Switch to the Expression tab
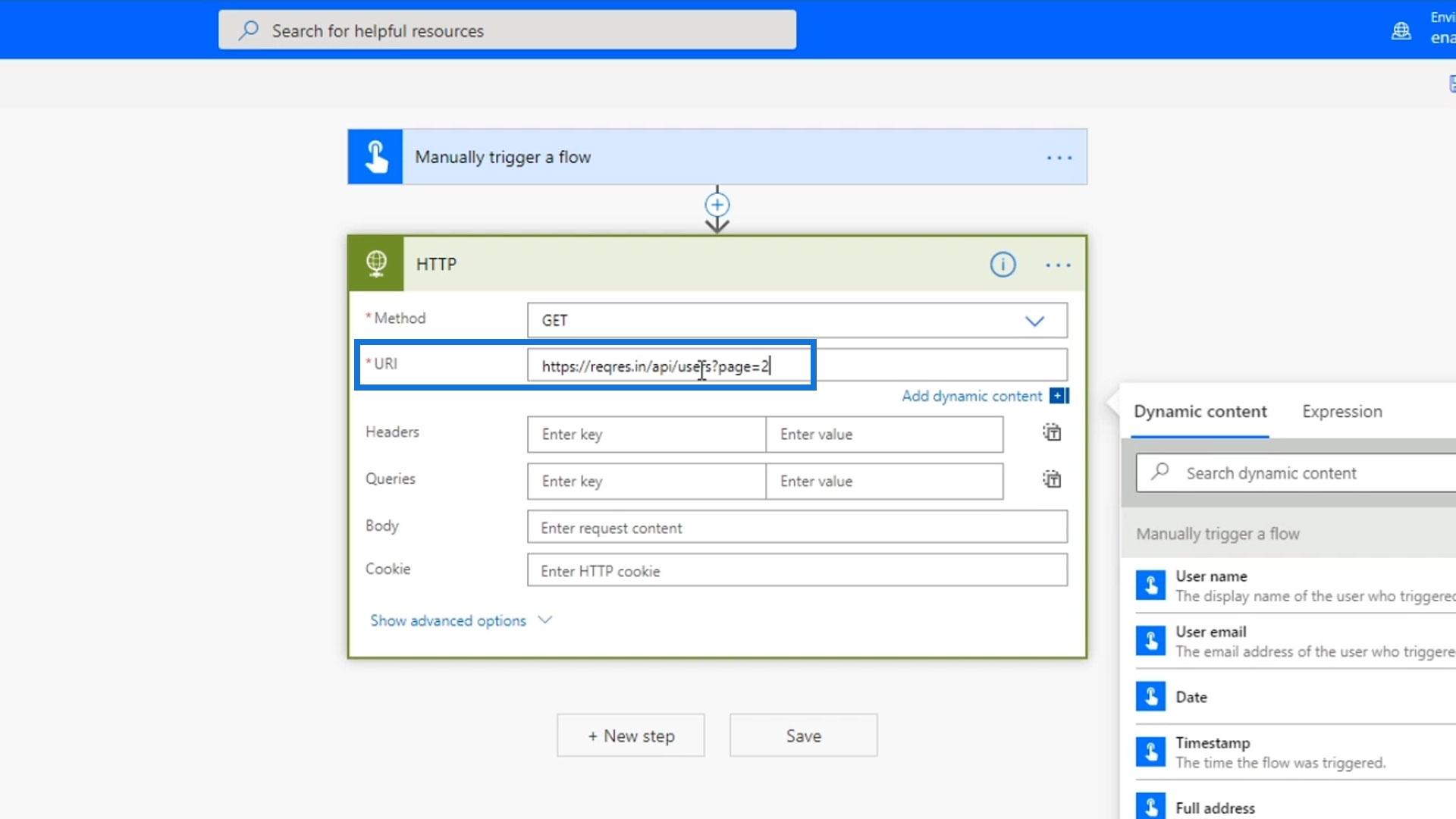 click(x=1341, y=411)
